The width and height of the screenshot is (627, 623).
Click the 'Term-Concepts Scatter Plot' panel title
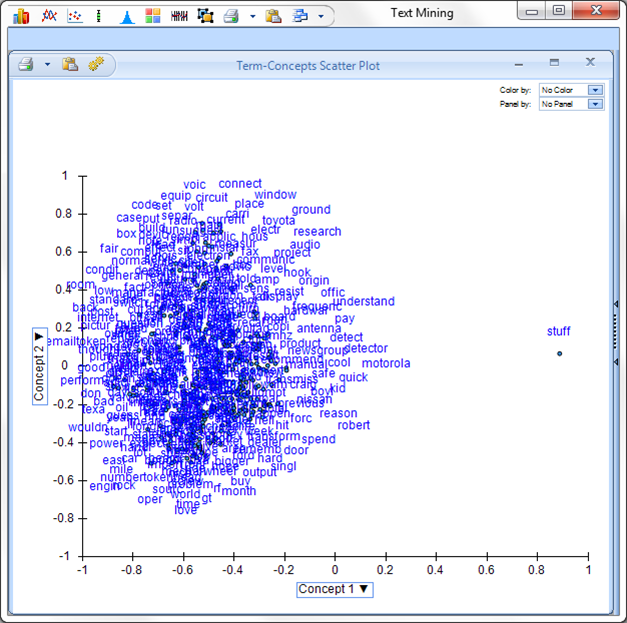pos(308,66)
